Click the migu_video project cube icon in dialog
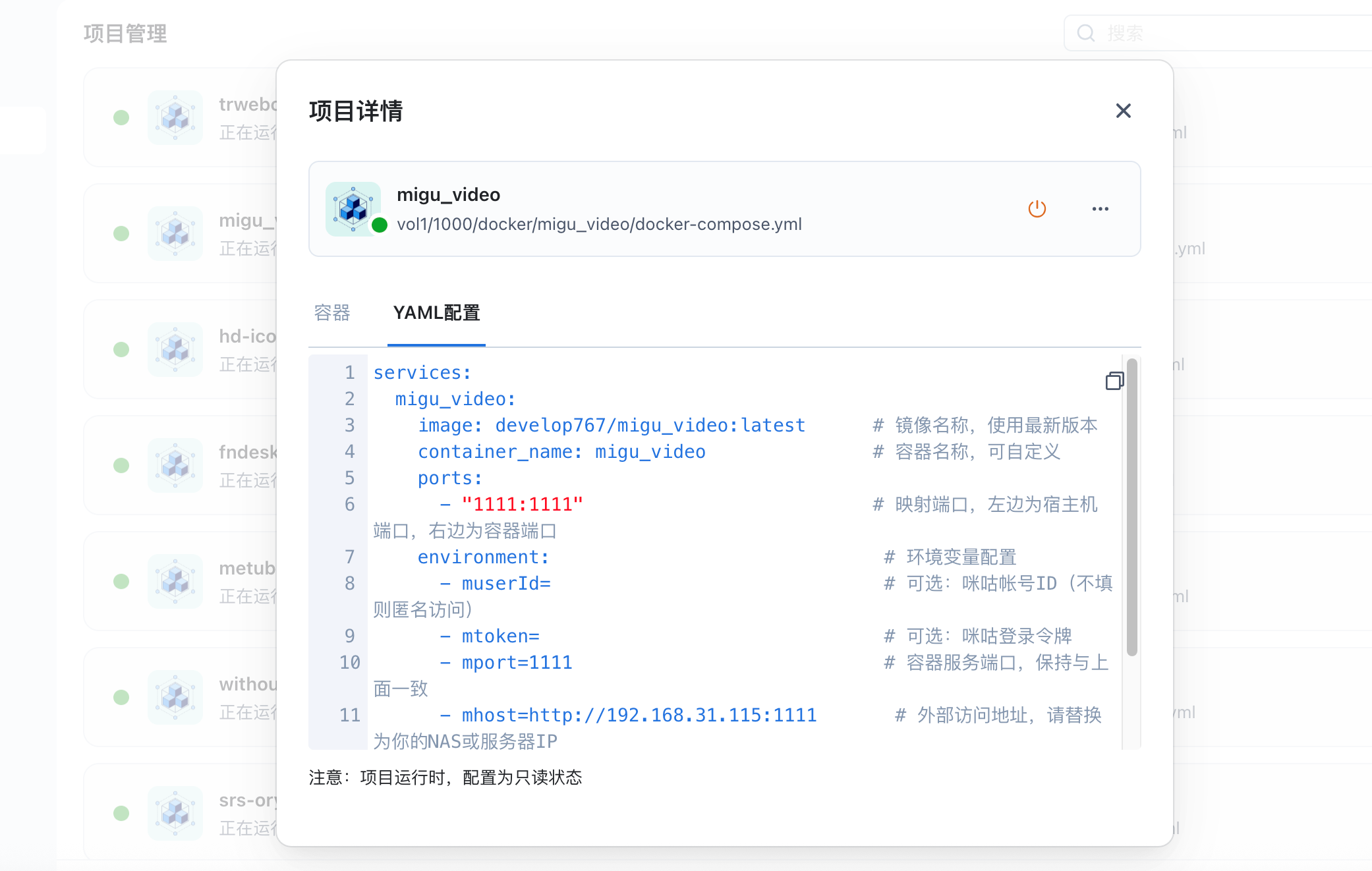The image size is (1372, 871). 353,208
